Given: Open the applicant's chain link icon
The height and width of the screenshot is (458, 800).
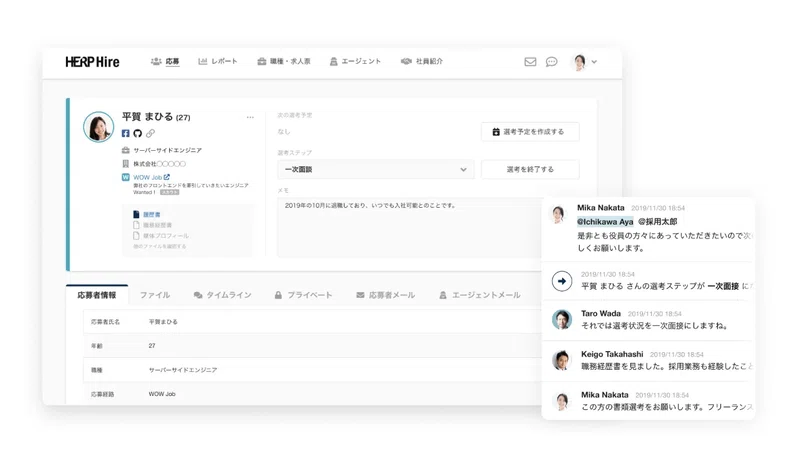Looking at the screenshot, I should pyautogui.click(x=150, y=133).
